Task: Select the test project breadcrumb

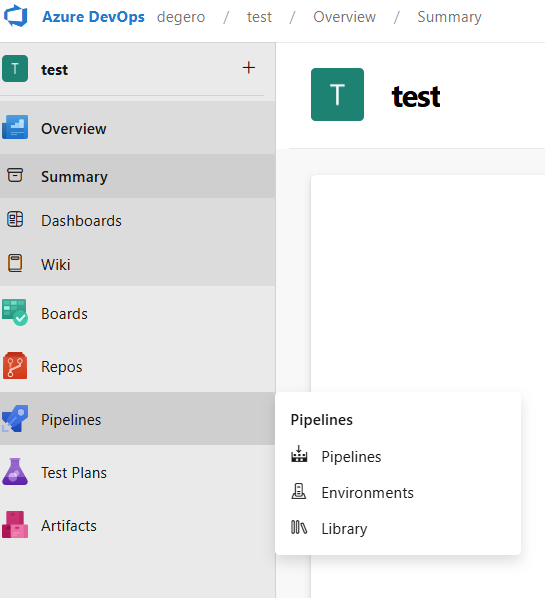Action: click(259, 17)
